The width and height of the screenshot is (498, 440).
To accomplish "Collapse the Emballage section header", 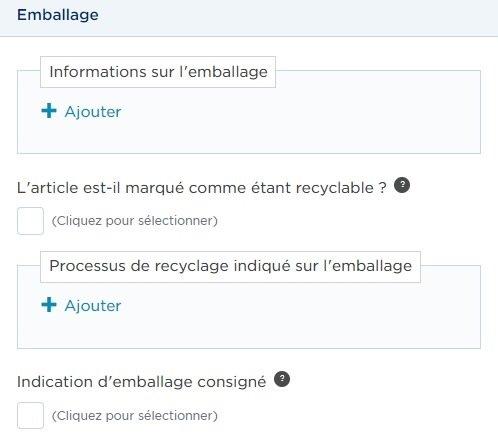I will point(58,15).
